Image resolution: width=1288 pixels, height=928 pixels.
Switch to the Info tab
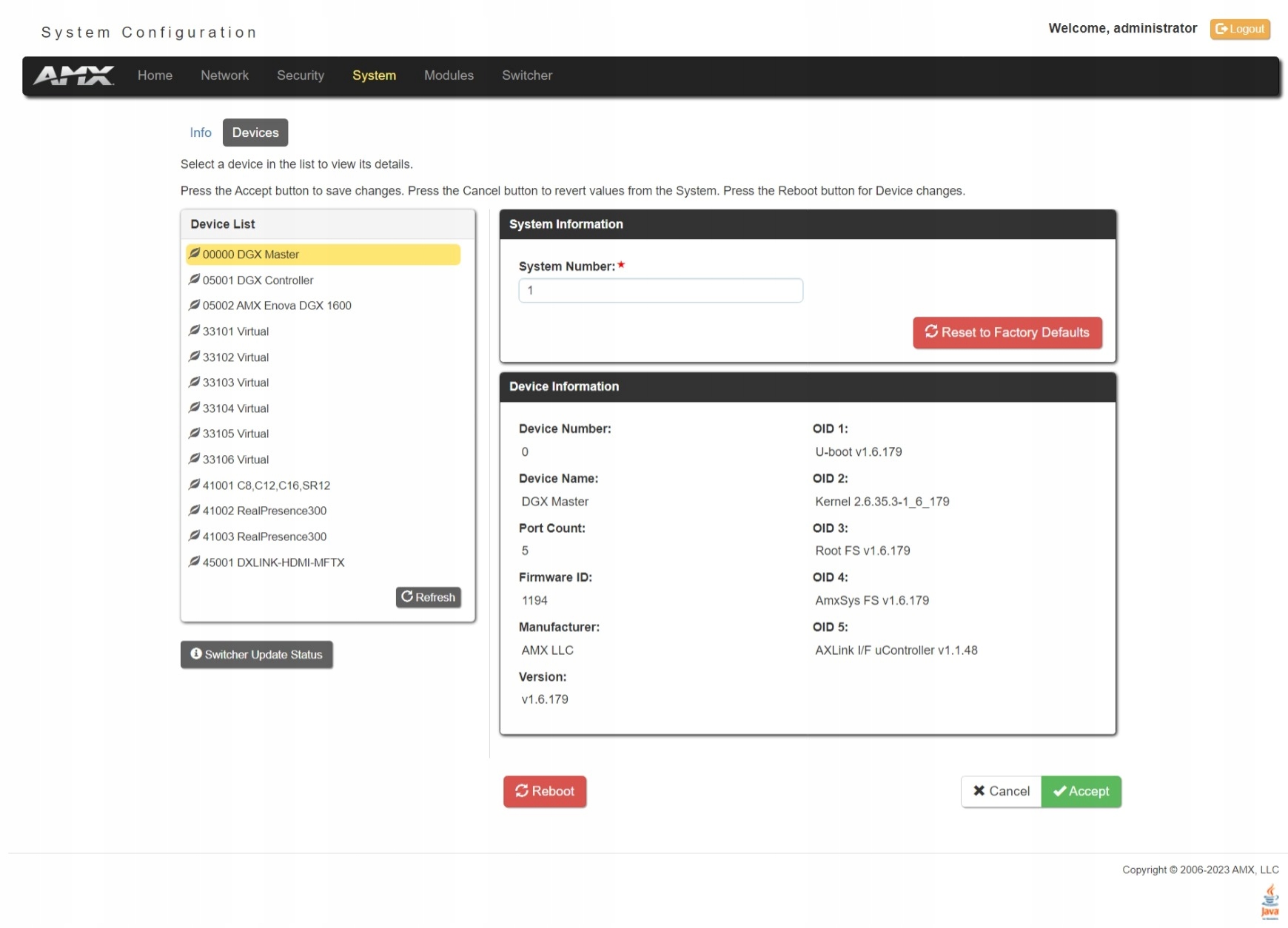click(x=201, y=132)
